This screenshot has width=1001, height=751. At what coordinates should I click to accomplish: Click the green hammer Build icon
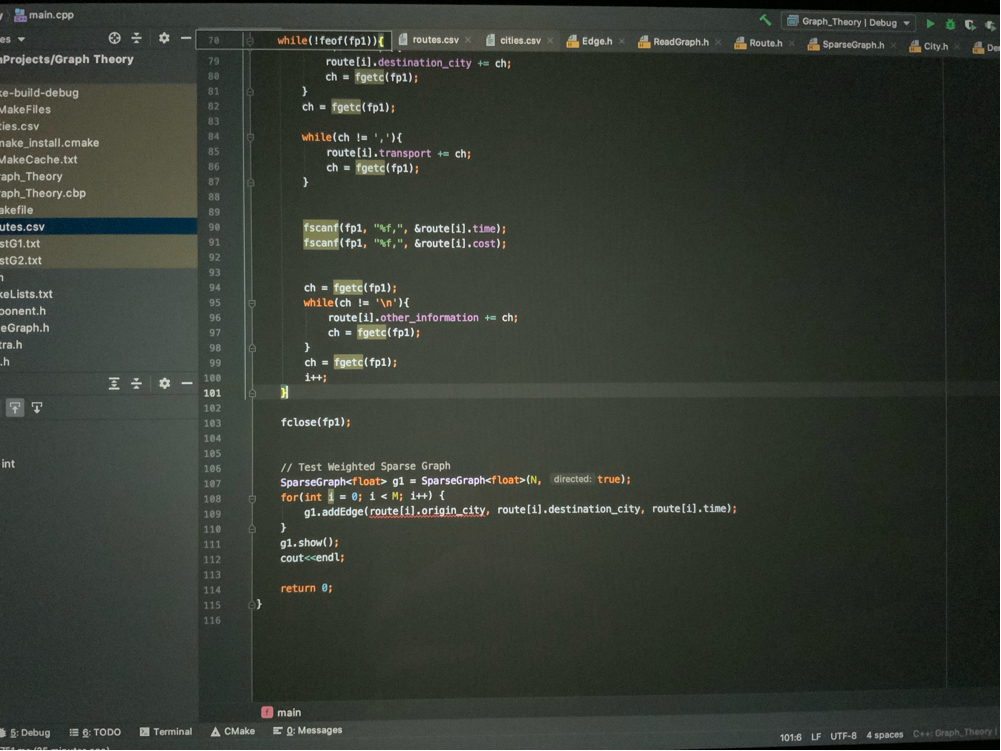[765, 20]
